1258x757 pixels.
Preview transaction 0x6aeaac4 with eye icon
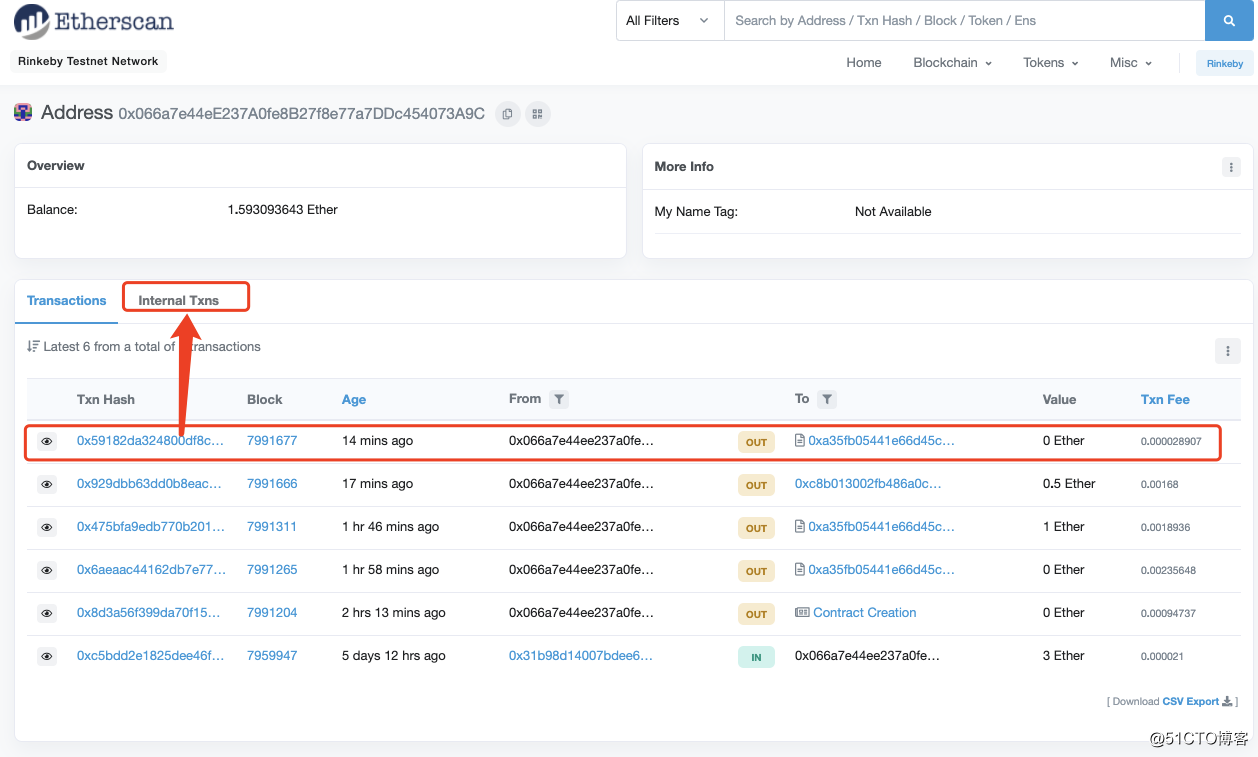(46, 570)
